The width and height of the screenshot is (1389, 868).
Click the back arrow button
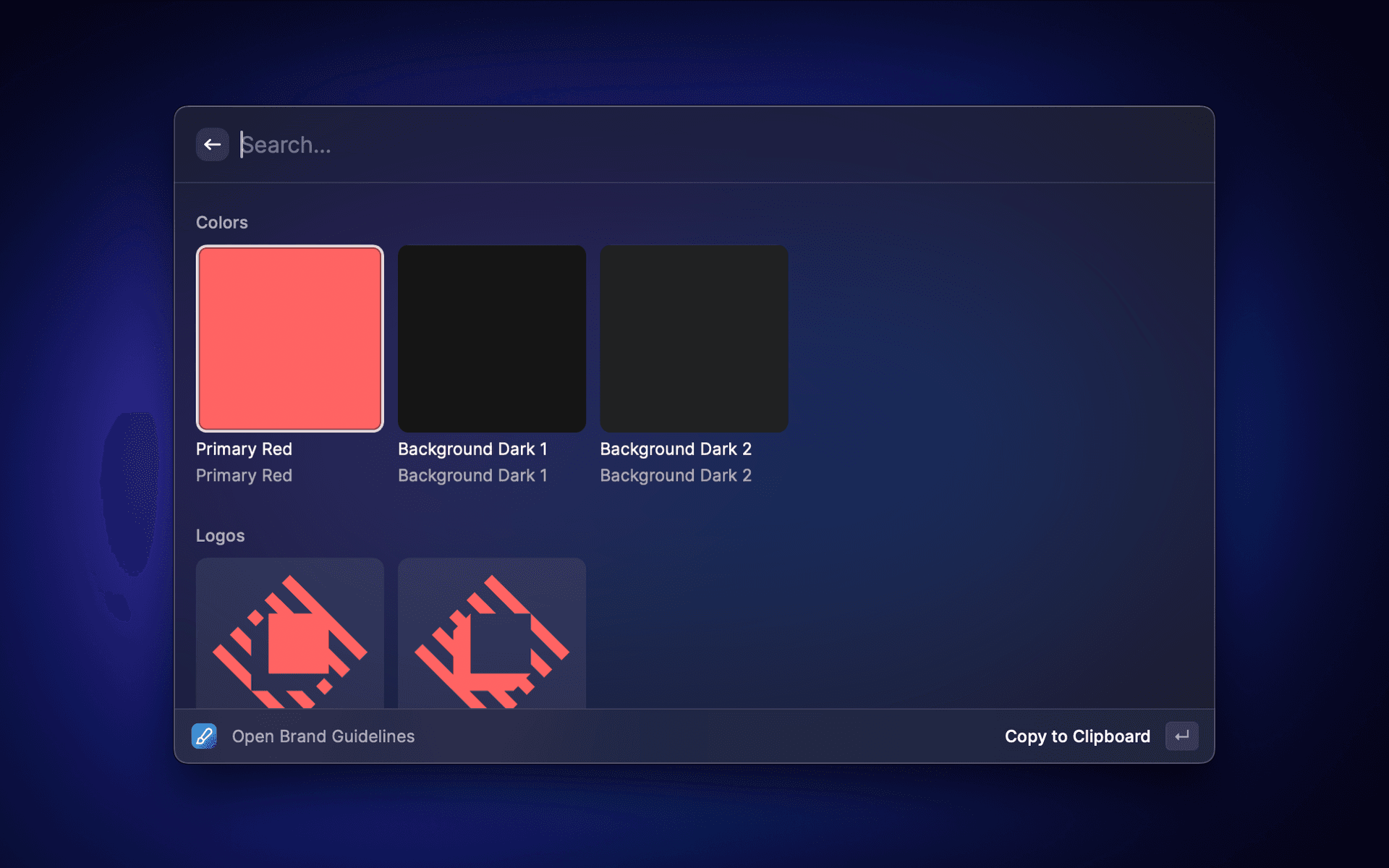tap(212, 145)
